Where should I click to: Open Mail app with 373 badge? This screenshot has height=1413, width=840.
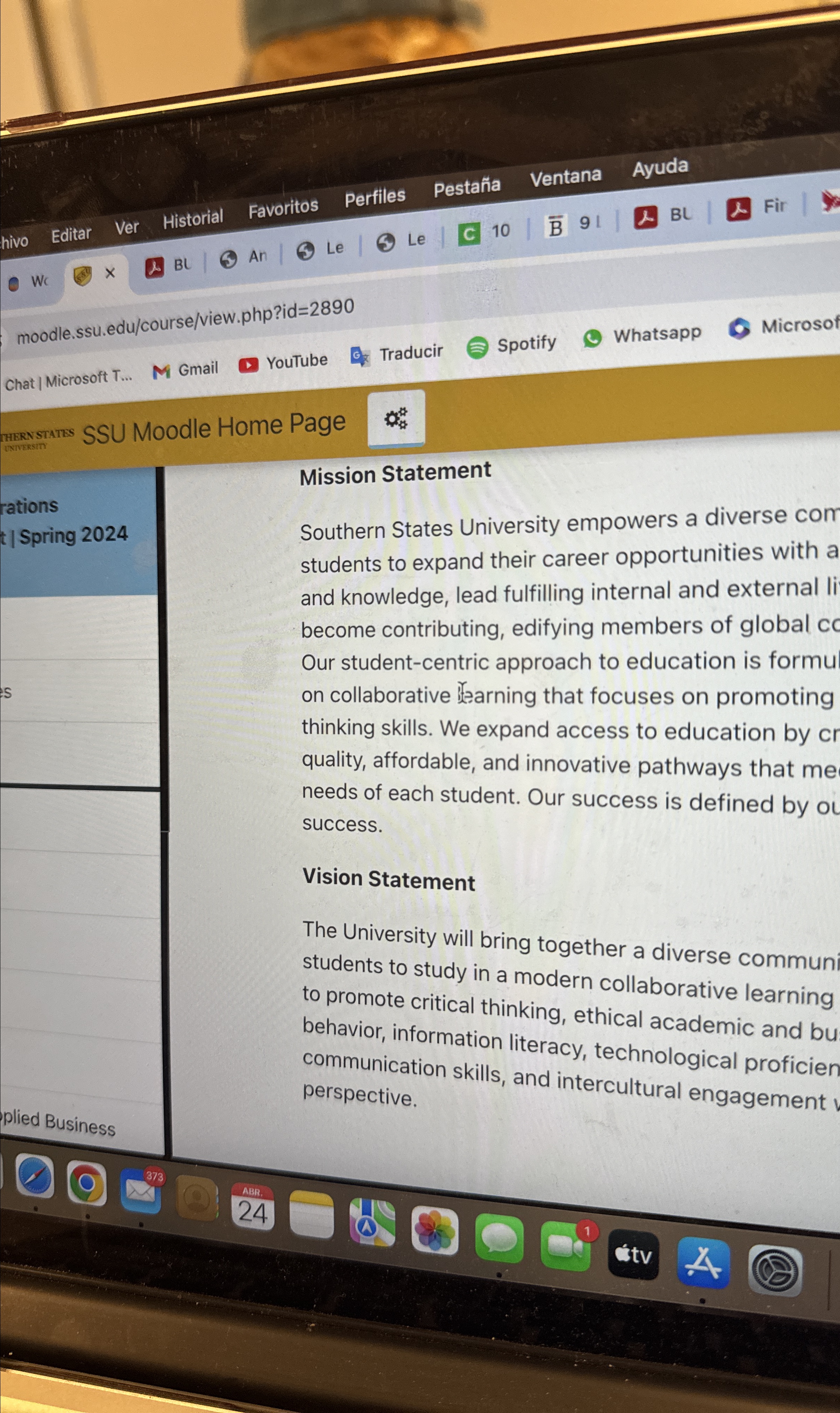tap(141, 1190)
